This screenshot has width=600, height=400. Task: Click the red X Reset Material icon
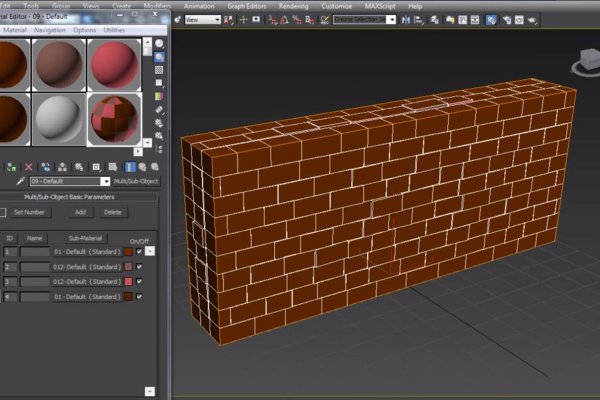tap(28, 167)
